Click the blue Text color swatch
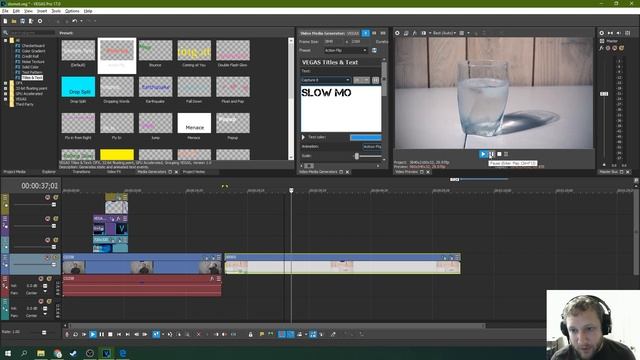Image resolution: width=640 pixels, height=360 pixels. pos(366,138)
